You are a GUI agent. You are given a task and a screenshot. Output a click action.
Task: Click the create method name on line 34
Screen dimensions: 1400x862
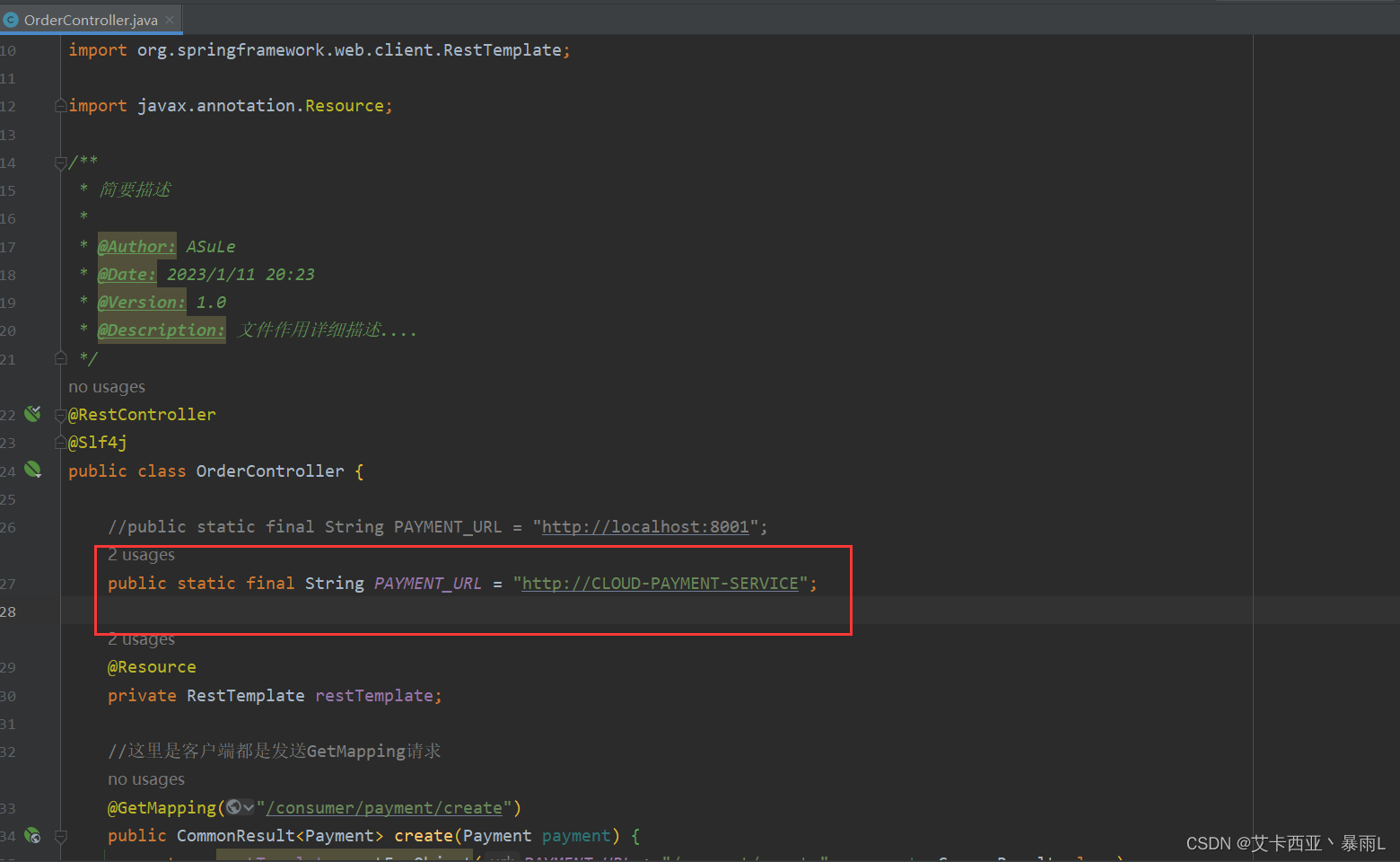click(x=424, y=836)
